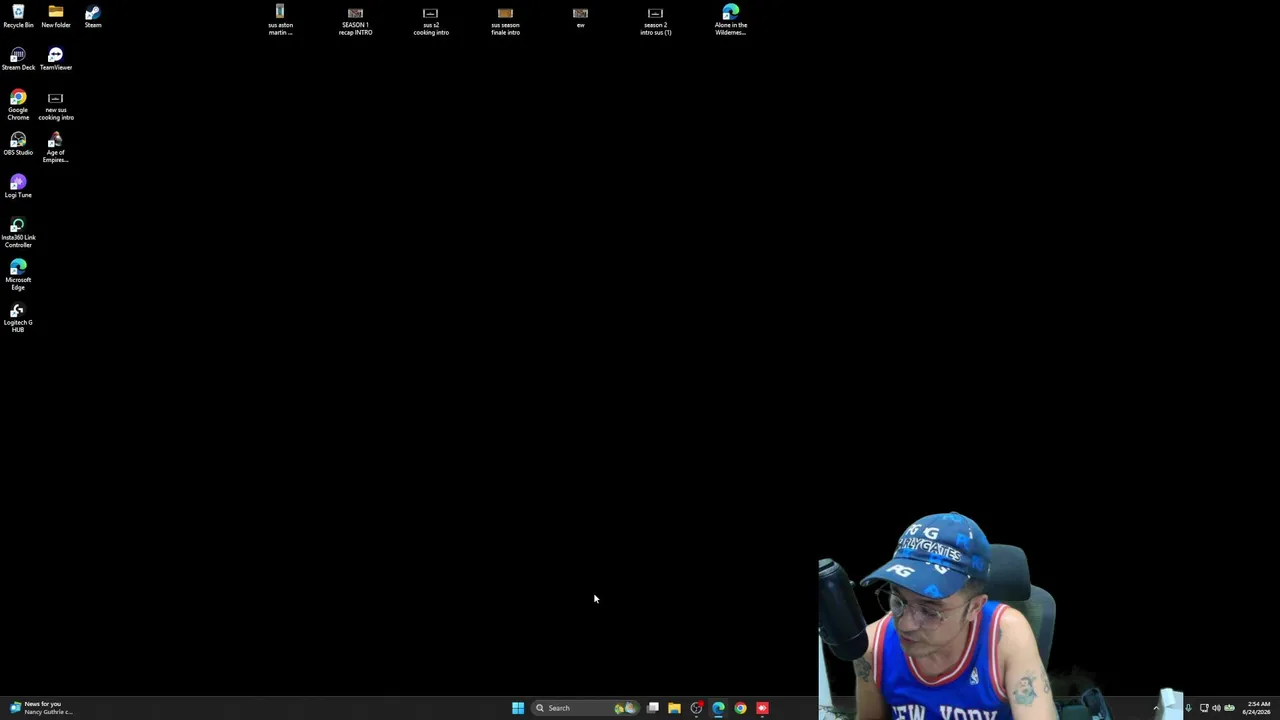Select the New folder desktop icon

coord(56,16)
